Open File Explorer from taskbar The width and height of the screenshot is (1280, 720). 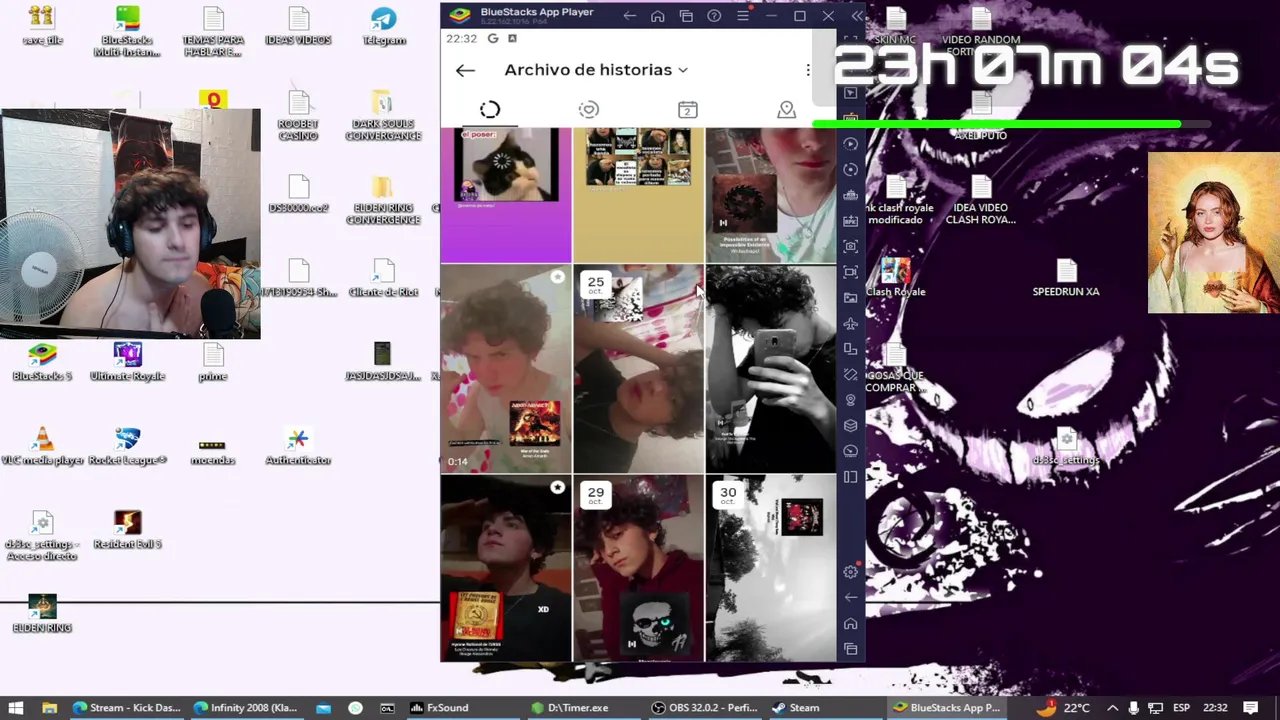click(49, 708)
